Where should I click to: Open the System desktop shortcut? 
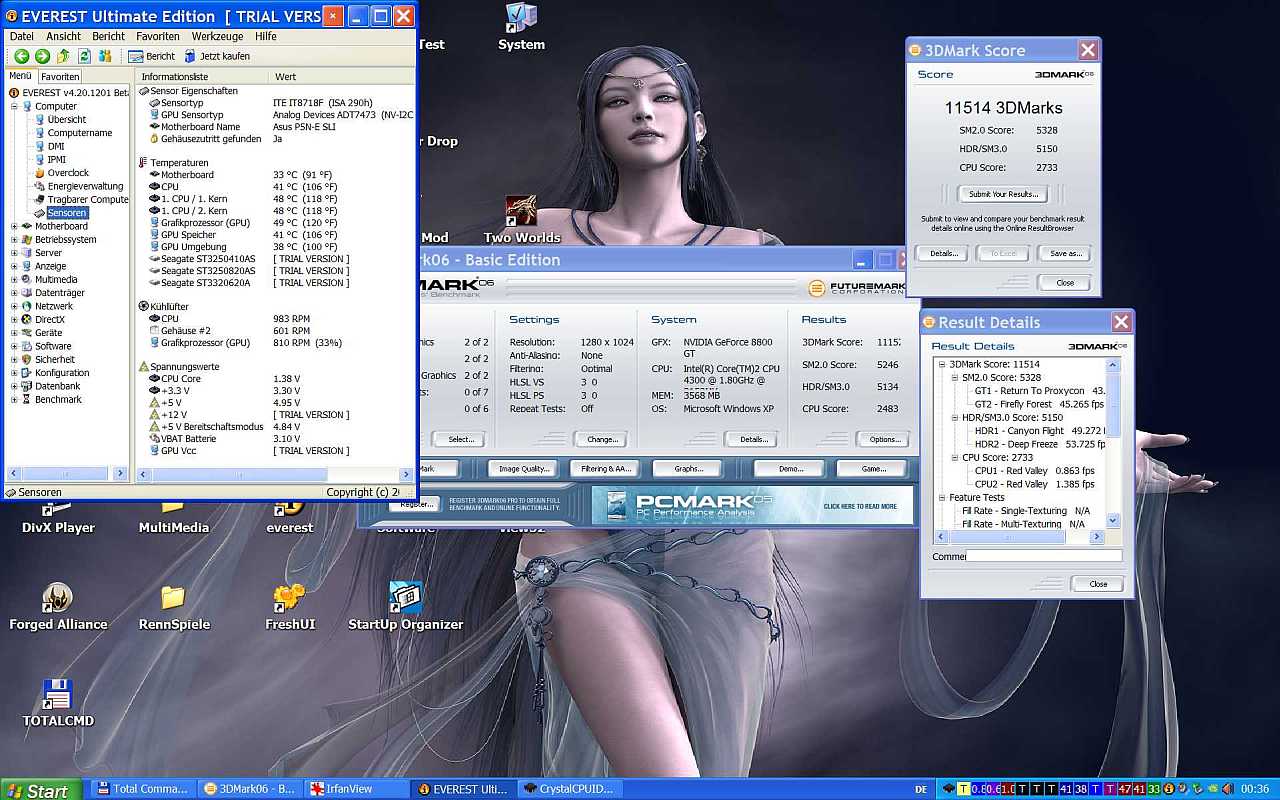click(x=521, y=27)
